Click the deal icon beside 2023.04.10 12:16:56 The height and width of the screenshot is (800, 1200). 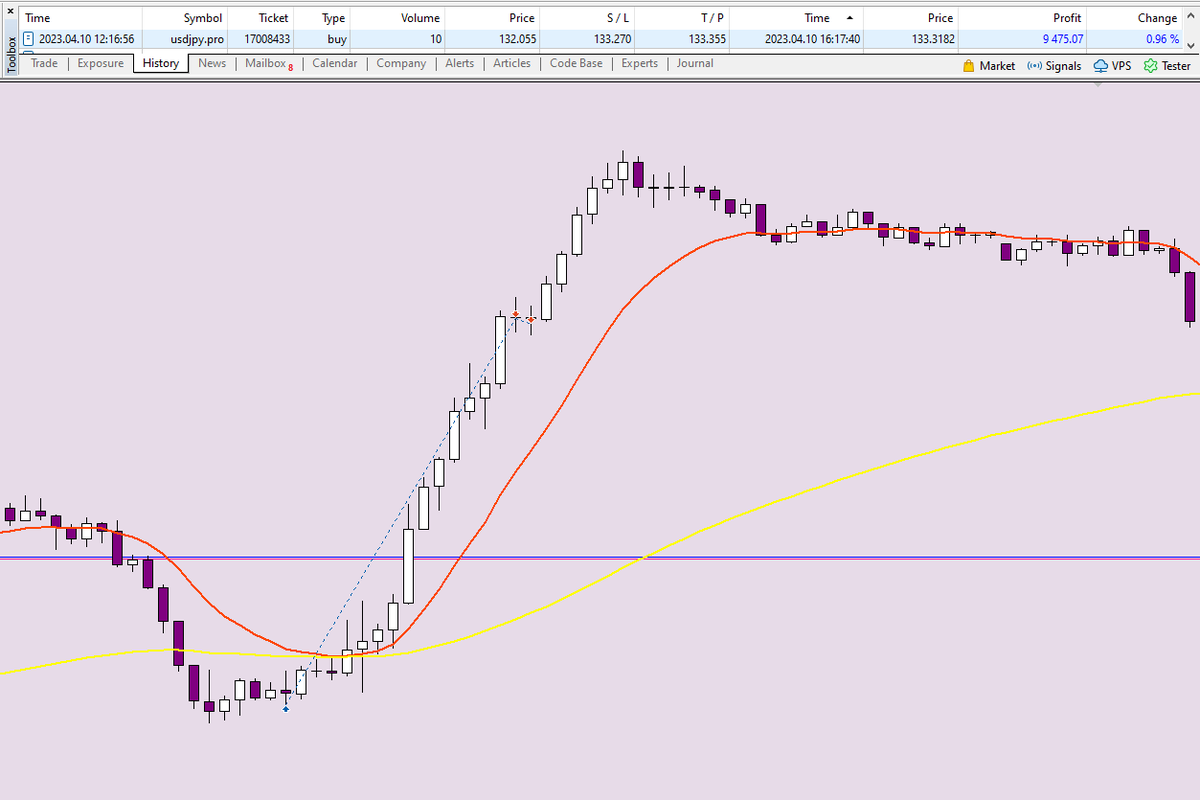click(29, 39)
